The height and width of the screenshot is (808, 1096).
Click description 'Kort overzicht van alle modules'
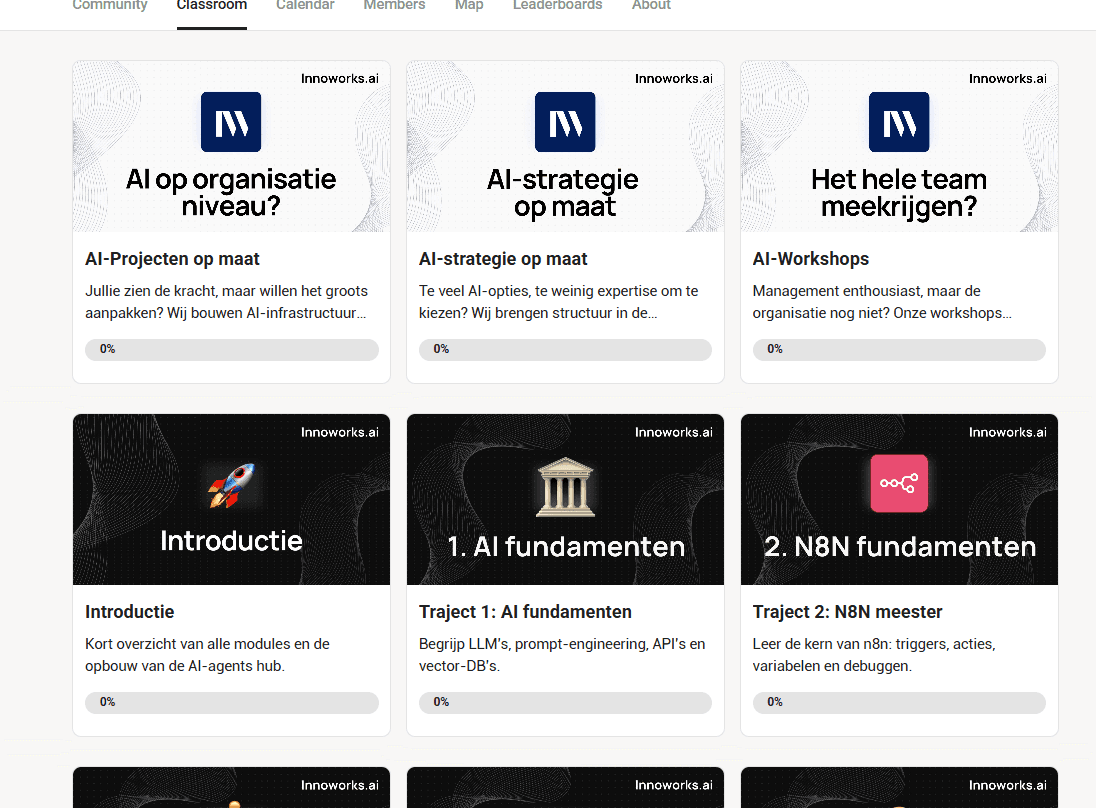[x=208, y=655]
